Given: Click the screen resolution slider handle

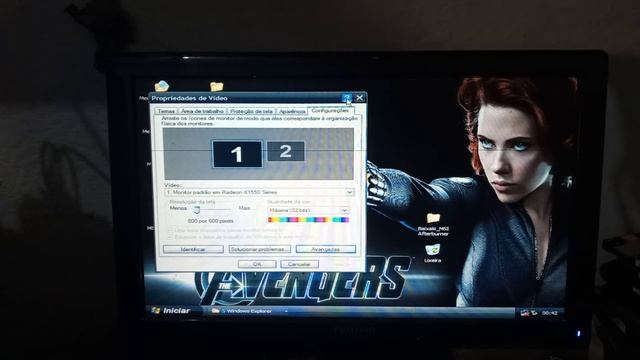Looking at the screenshot, I should [197, 210].
